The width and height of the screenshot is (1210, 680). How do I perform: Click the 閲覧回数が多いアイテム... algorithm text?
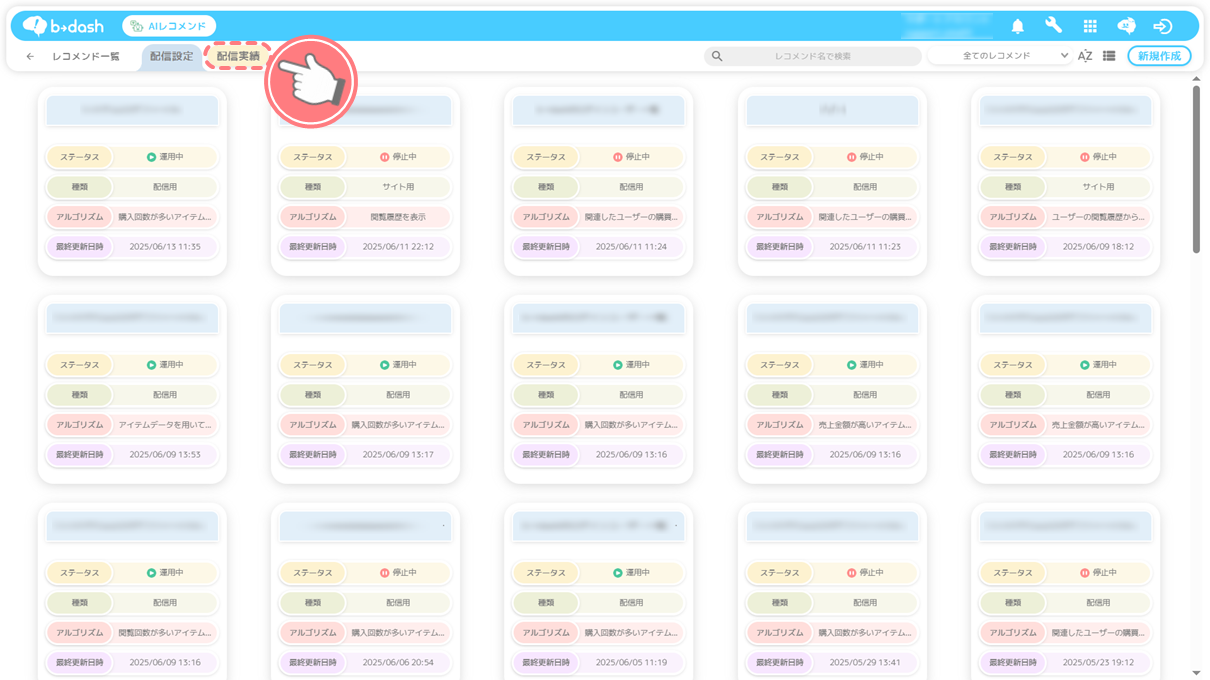pyautogui.click(x=165, y=633)
